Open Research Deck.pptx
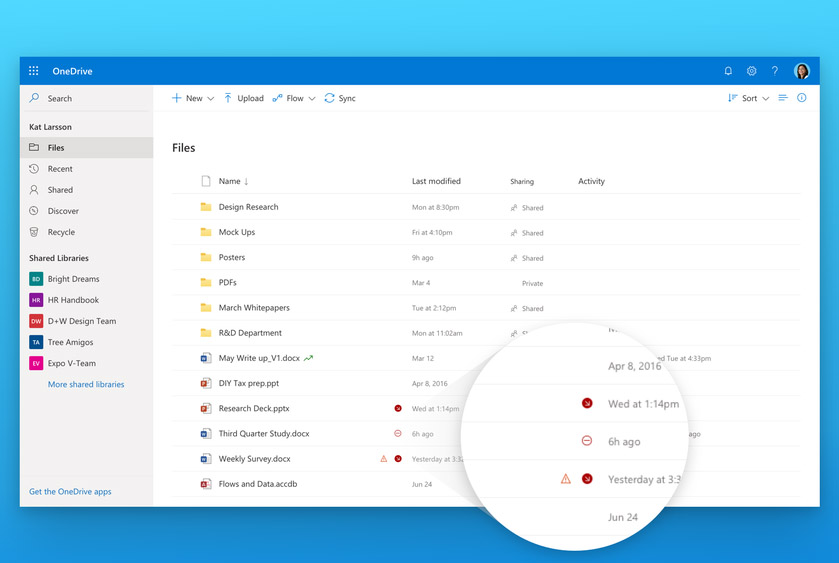The image size is (839, 563). (x=254, y=408)
